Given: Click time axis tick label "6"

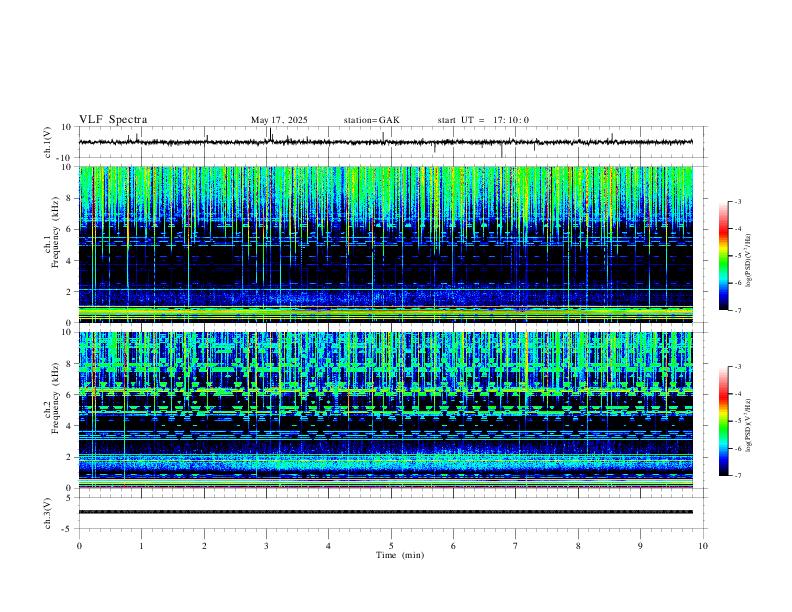Looking at the screenshot, I should click(454, 546).
